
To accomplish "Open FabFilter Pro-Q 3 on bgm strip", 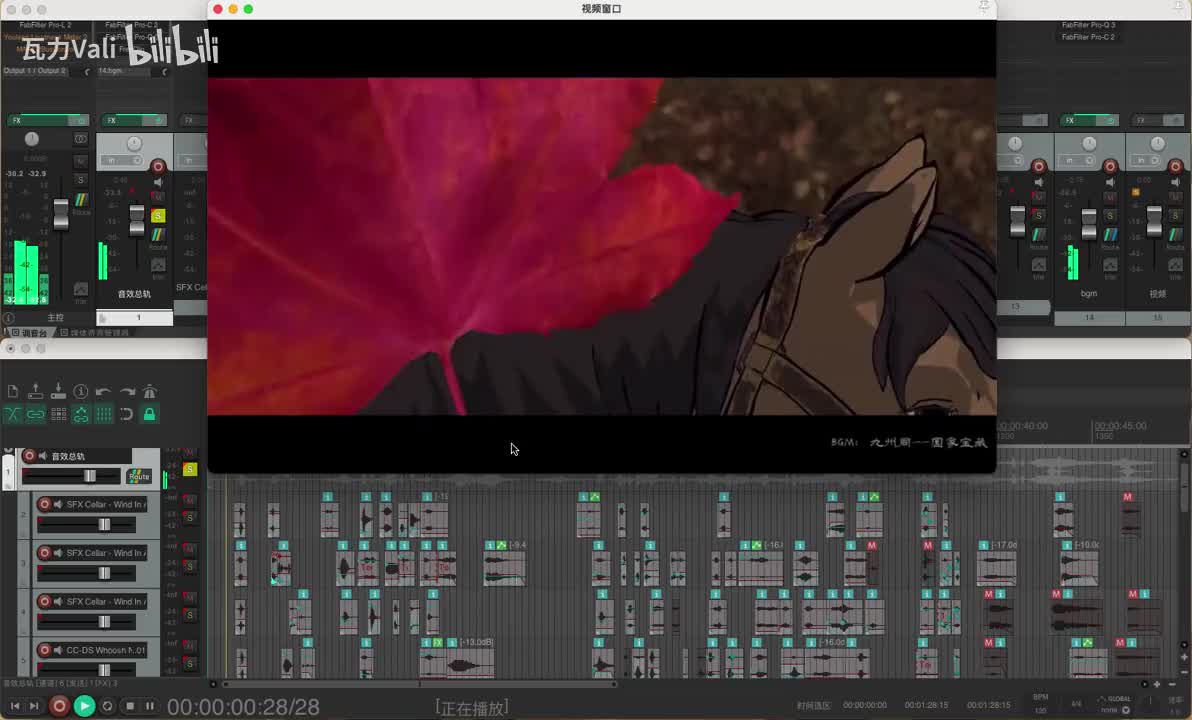I will point(1089,25).
